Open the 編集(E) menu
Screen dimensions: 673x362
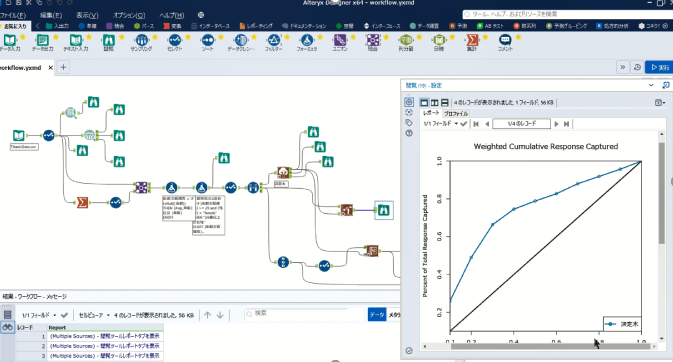[x=51, y=15]
